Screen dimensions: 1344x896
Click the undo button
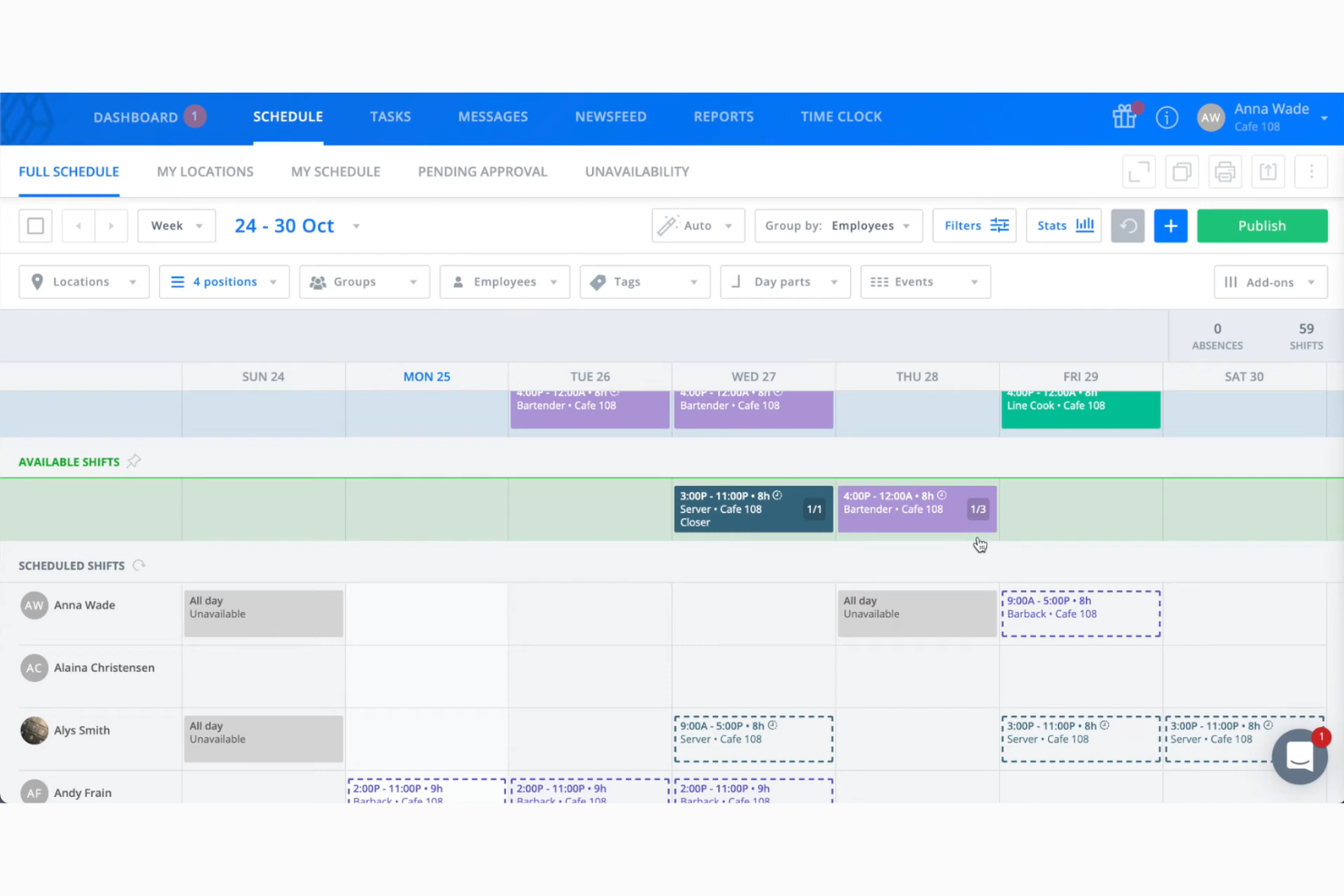[x=1128, y=226]
